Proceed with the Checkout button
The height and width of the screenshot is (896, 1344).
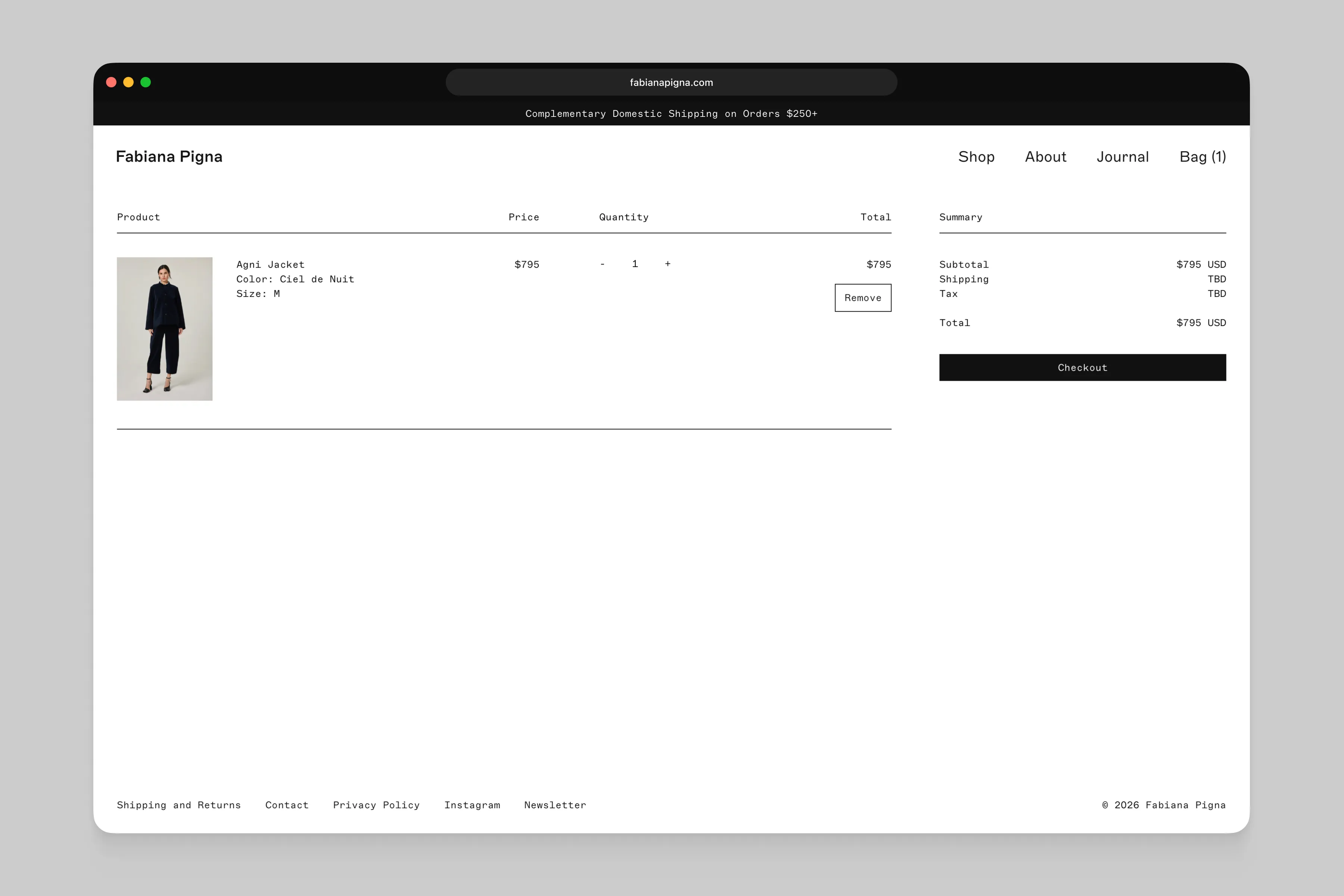(1082, 367)
